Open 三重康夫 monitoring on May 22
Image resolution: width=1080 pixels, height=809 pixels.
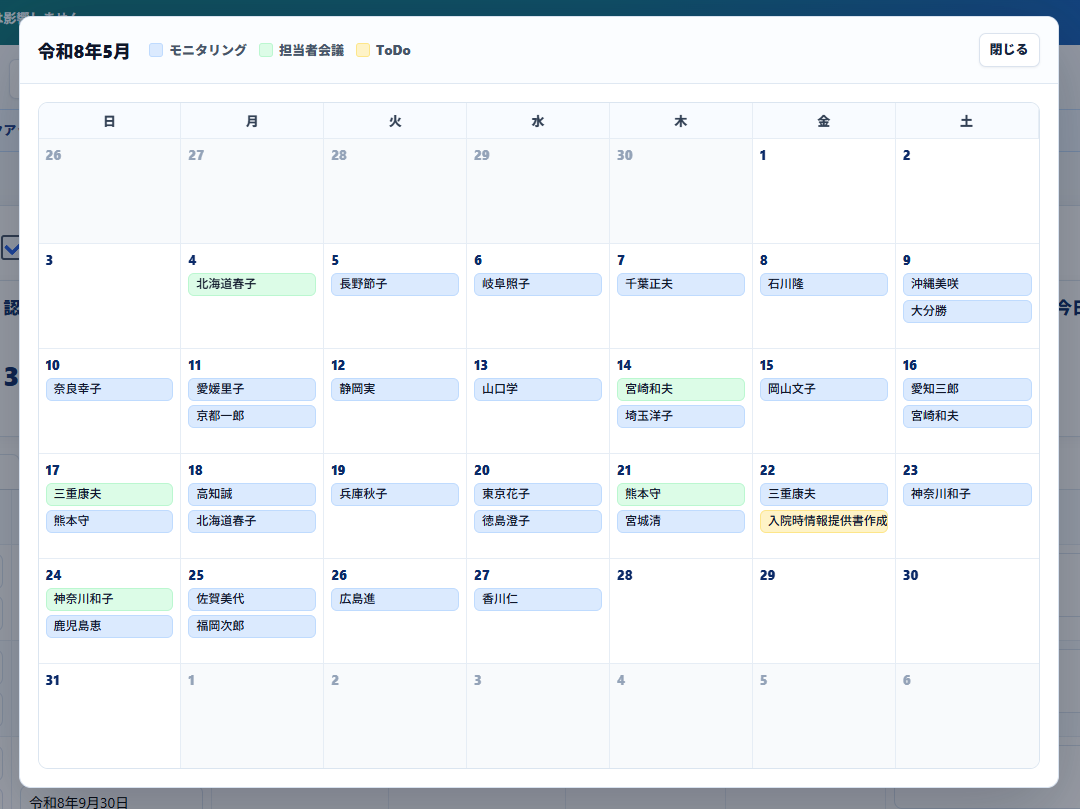[824, 494]
